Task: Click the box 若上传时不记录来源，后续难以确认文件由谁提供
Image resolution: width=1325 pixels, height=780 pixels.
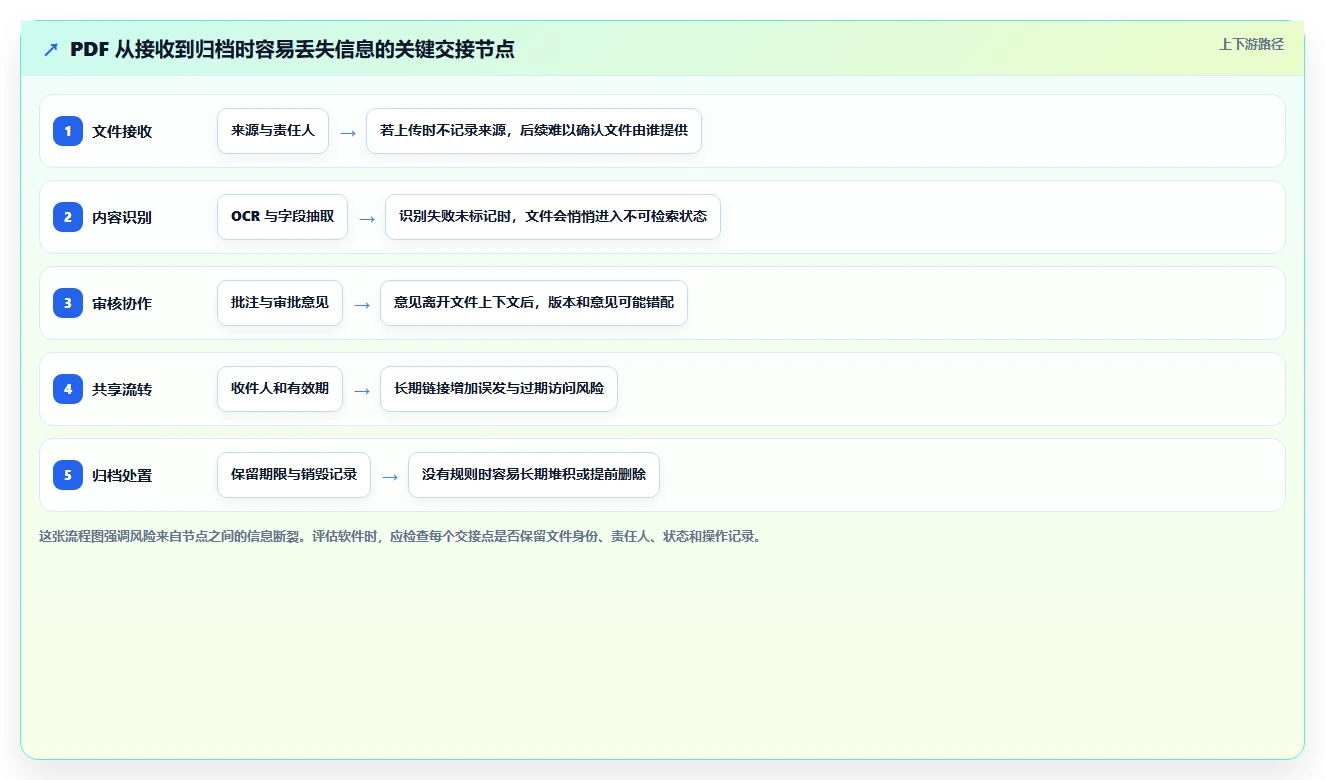Action: (x=534, y=131)
